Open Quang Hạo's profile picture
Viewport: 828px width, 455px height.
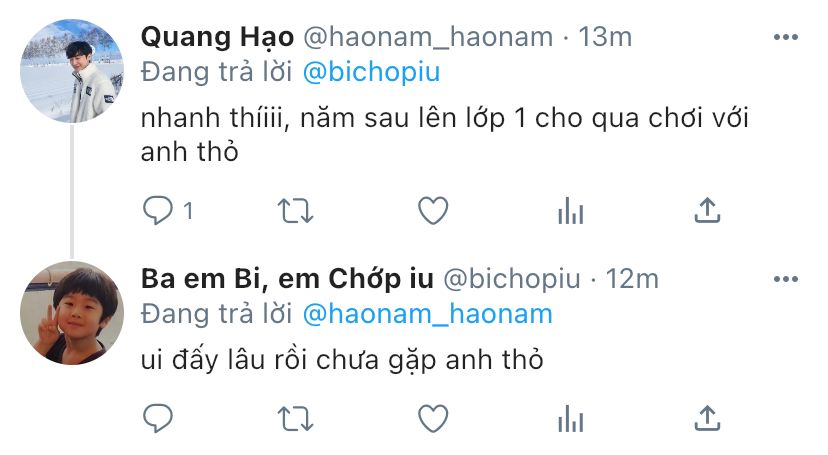pyautogui.click(x=72, y=71)
